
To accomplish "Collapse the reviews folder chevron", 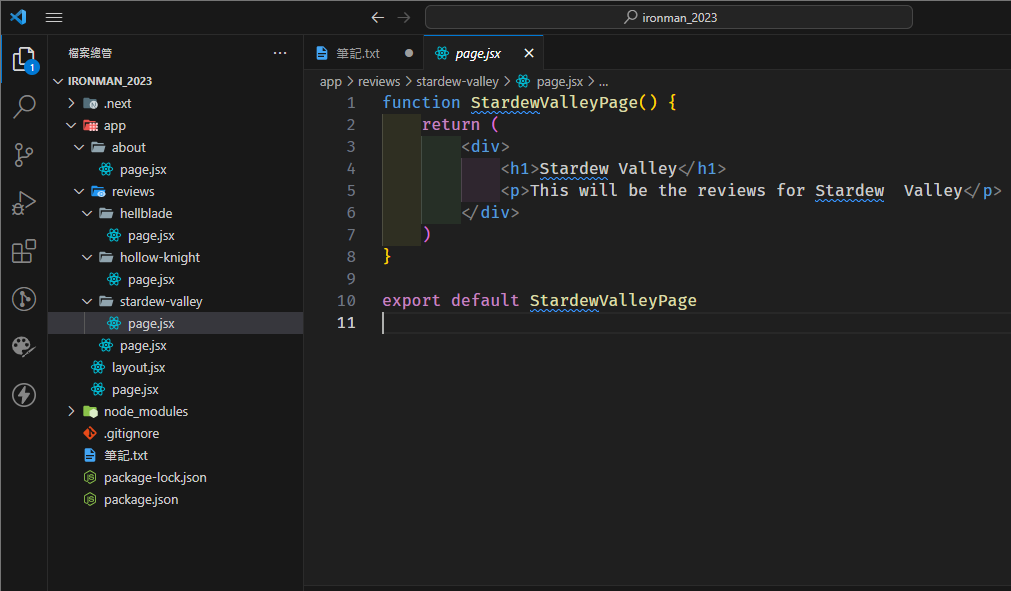I will pyautogui.click(x=79, y=191).
